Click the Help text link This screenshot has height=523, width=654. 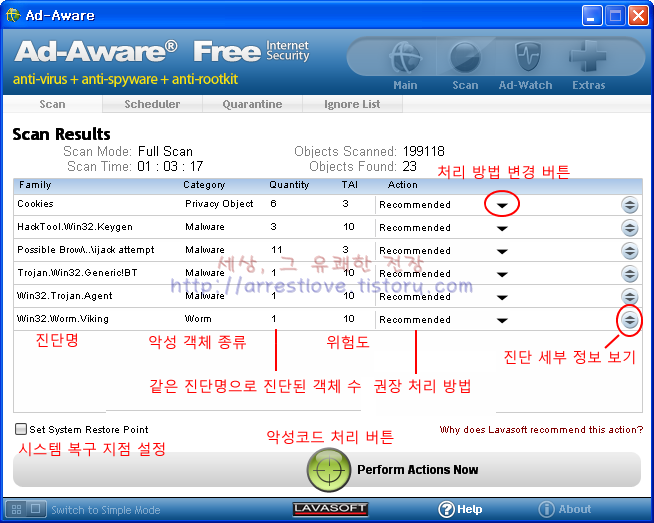tap(470, 509)
